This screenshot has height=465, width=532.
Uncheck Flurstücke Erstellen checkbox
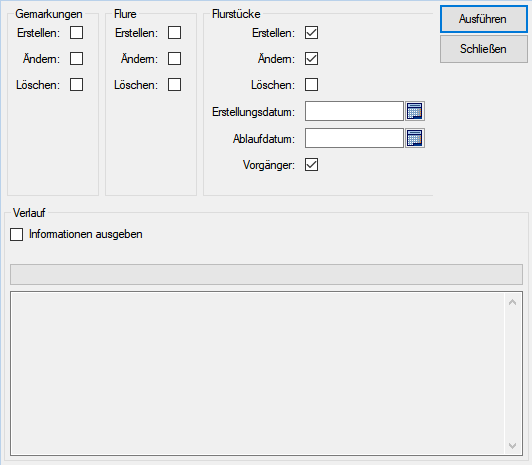(x=311, y=33)
